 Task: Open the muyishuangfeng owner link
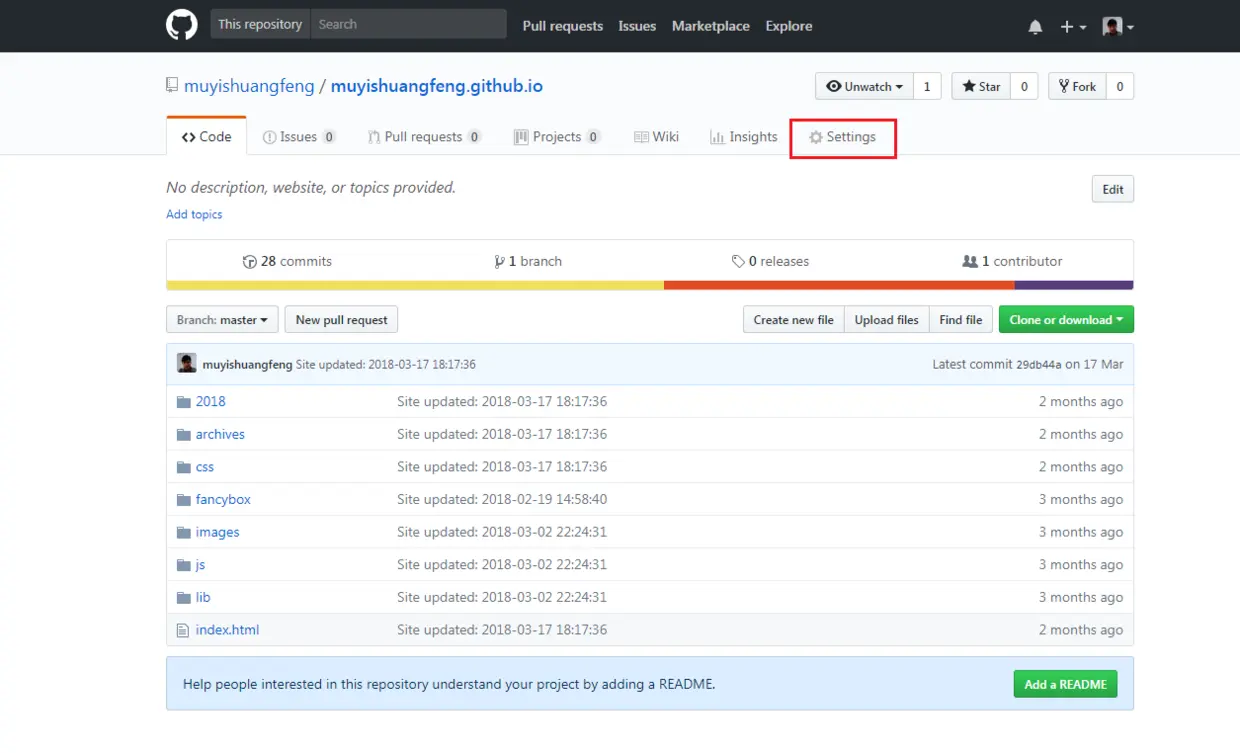pos(249,86)
